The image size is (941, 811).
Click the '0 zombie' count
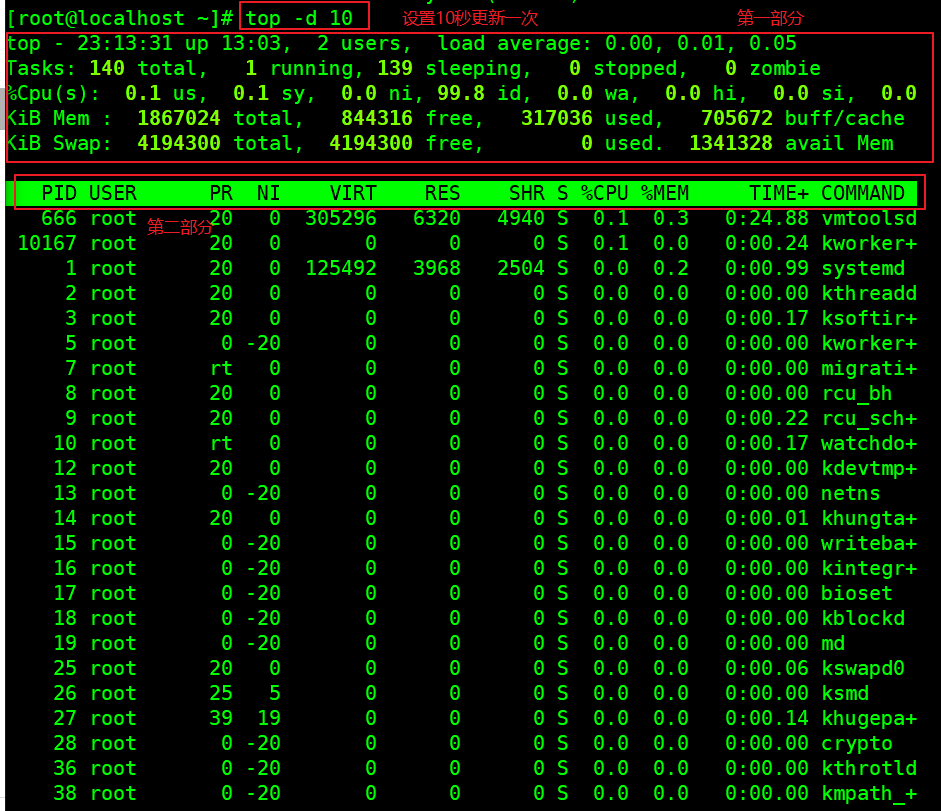click(773, 68)
